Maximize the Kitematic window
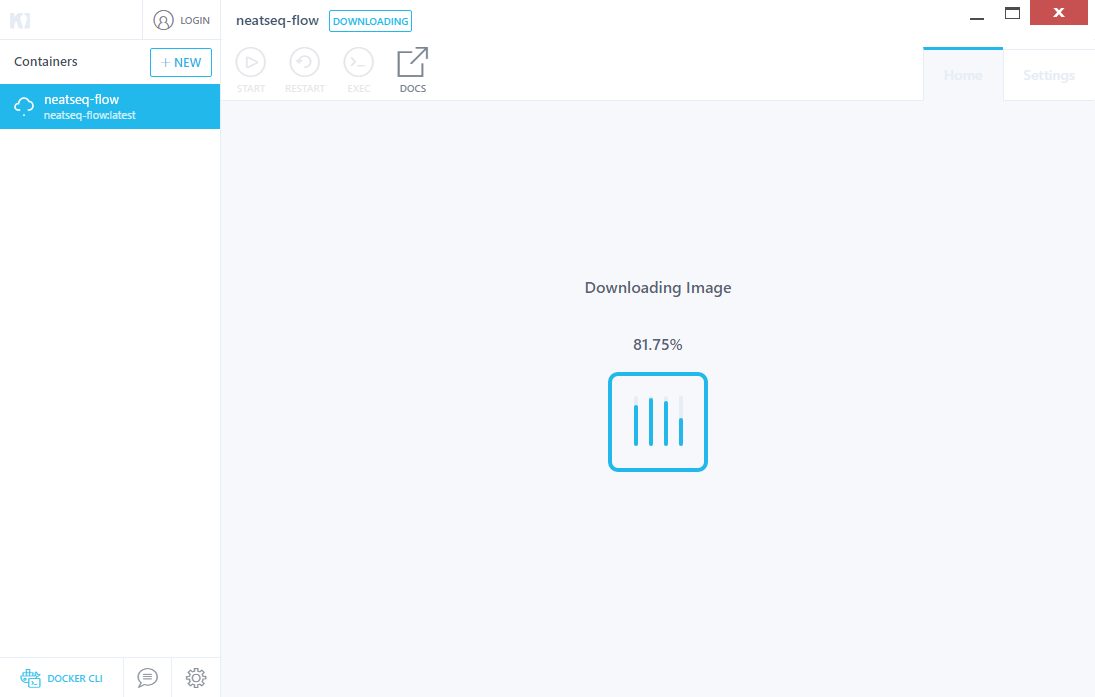1095x697 pixels. pos(1013,13)
